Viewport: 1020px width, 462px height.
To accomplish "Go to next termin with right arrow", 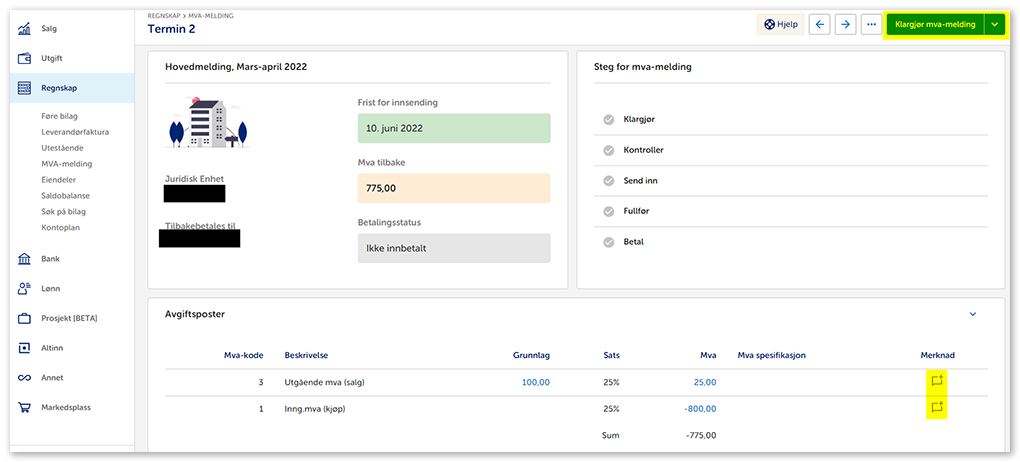I will click(x=846, y=24).
